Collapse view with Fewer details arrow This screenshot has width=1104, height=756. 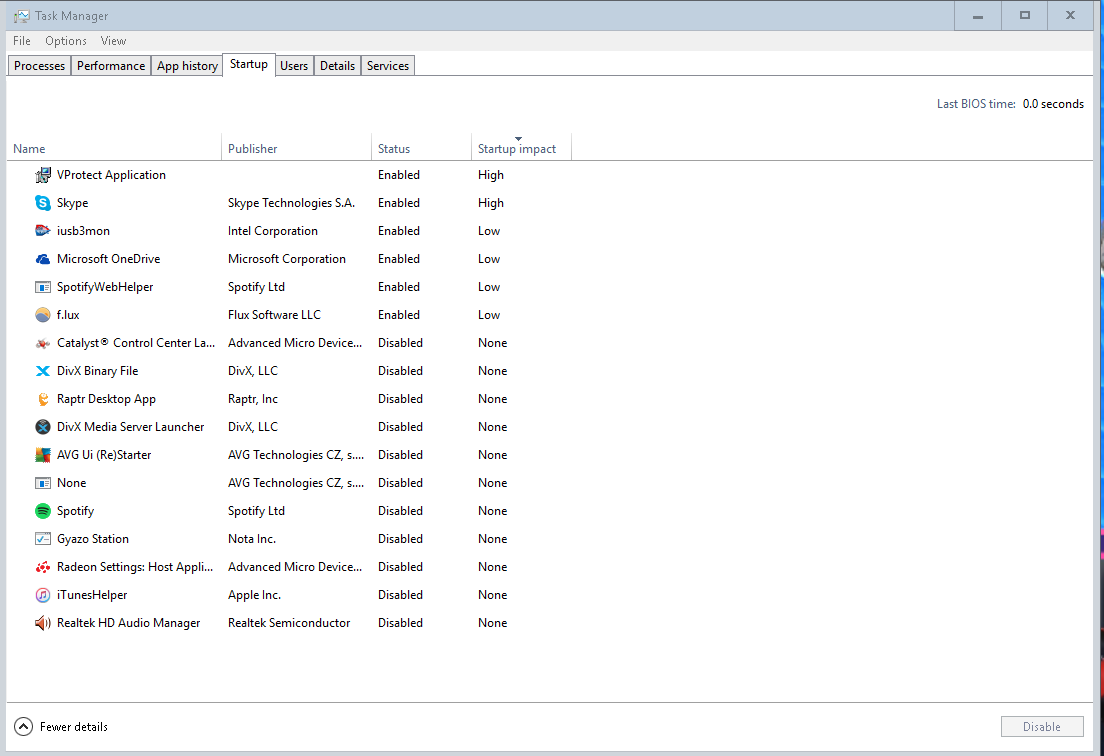(x=23, y=726)
